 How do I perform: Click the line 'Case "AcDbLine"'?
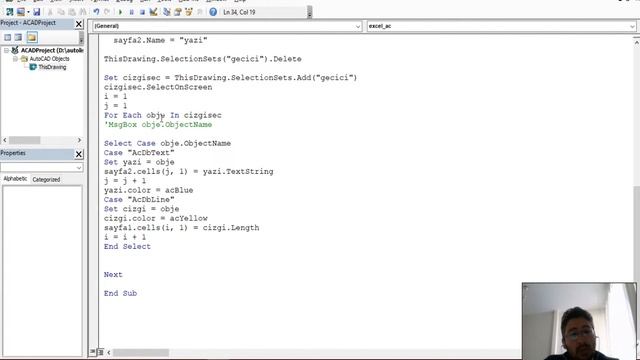(139, 200)
